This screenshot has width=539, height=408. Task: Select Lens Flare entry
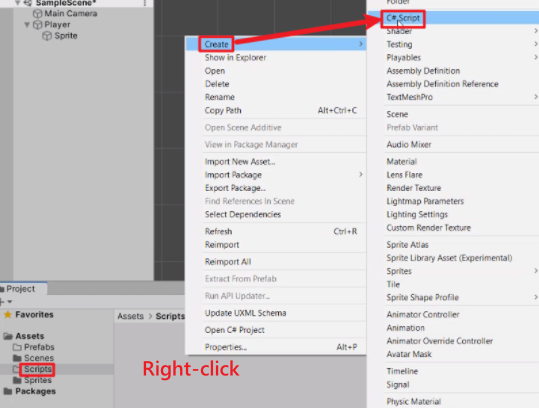404,175
